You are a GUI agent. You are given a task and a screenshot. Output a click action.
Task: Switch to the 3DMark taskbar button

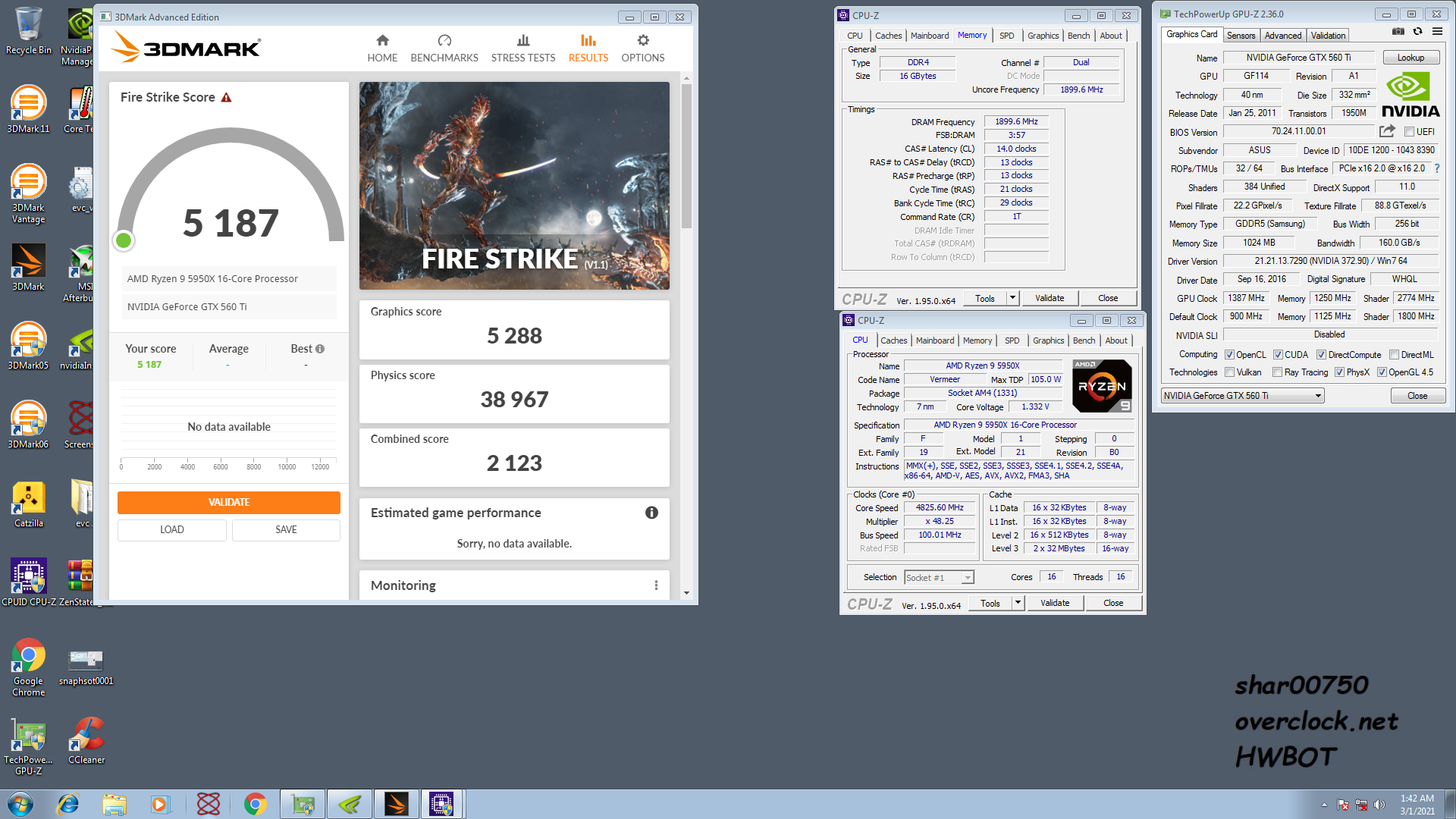pyautogui.click(x=396, y=804)
